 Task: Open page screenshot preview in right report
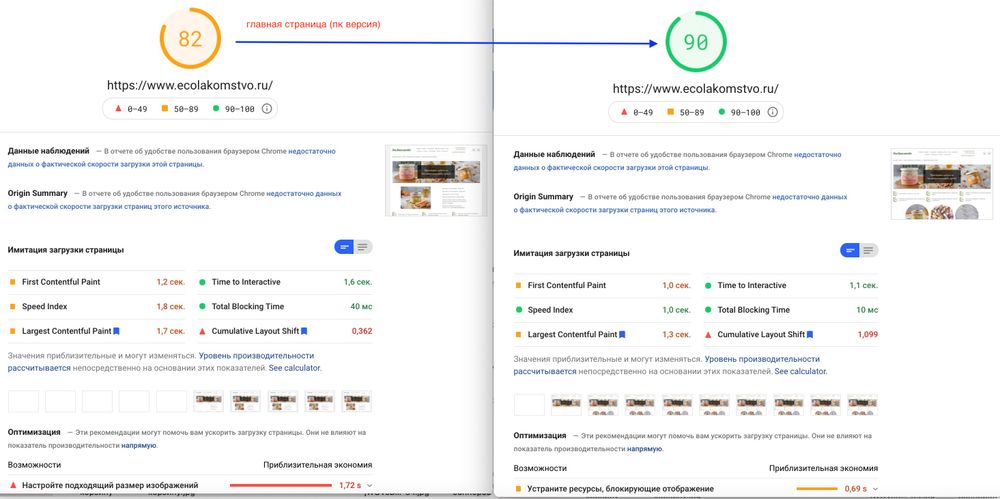[941, 184]
